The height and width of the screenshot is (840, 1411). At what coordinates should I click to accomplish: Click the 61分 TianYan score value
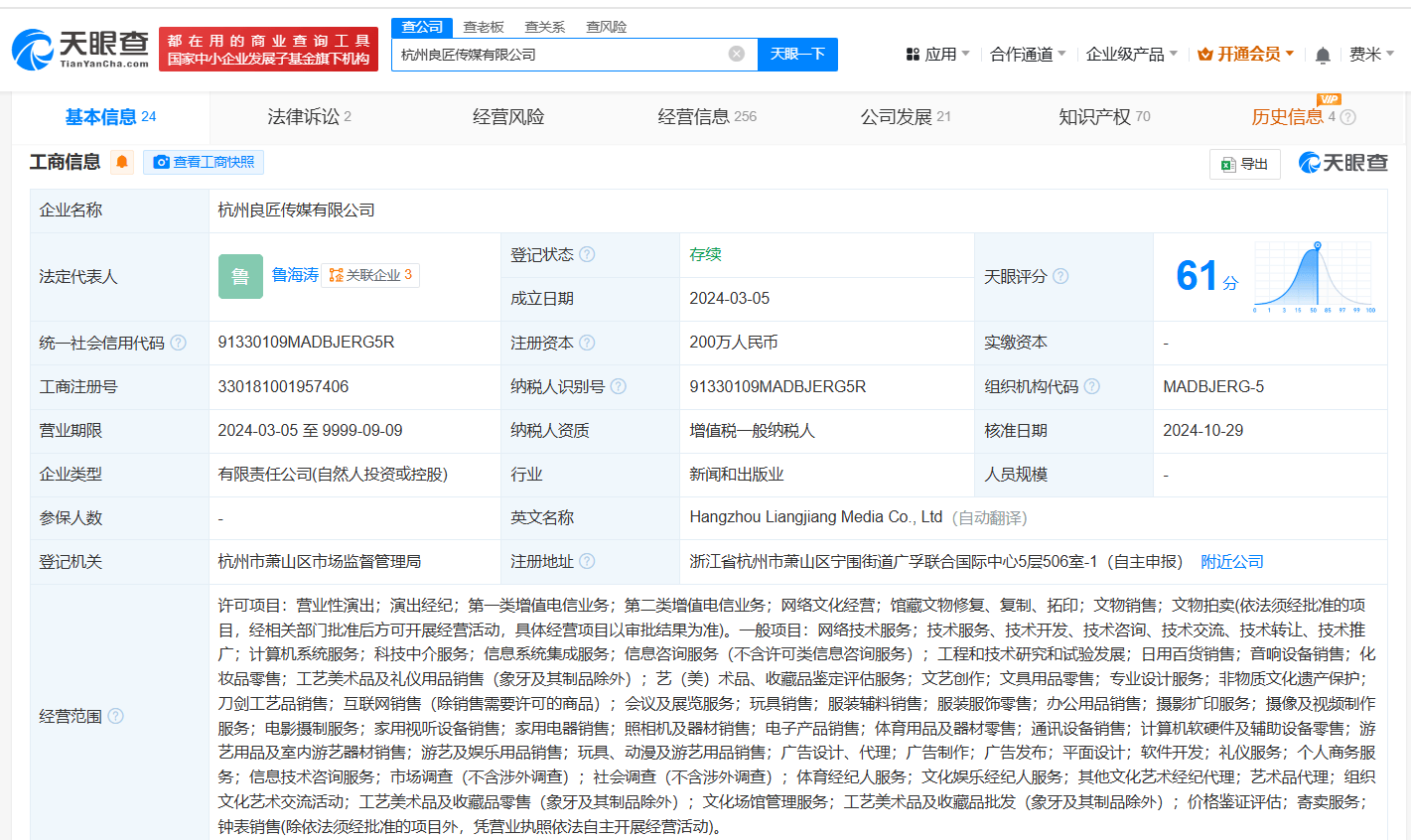coord(1207,276)
